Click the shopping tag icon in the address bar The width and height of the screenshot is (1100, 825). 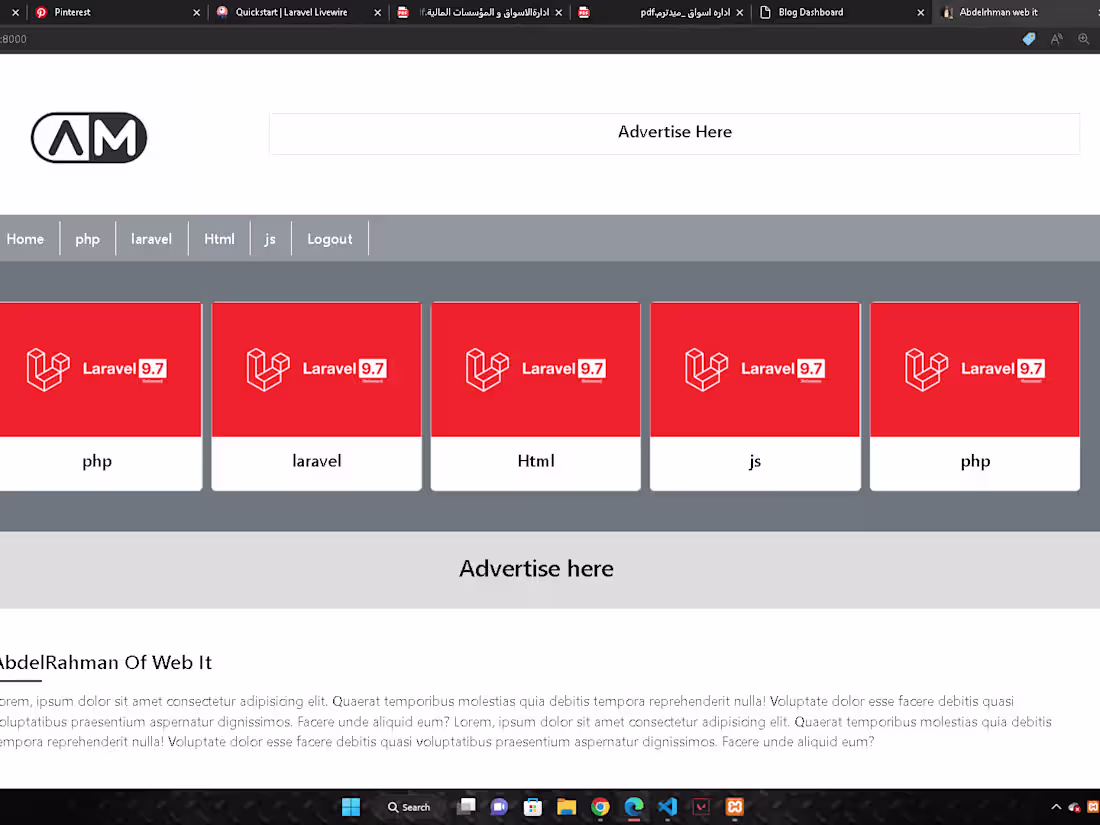point(1028,39)
